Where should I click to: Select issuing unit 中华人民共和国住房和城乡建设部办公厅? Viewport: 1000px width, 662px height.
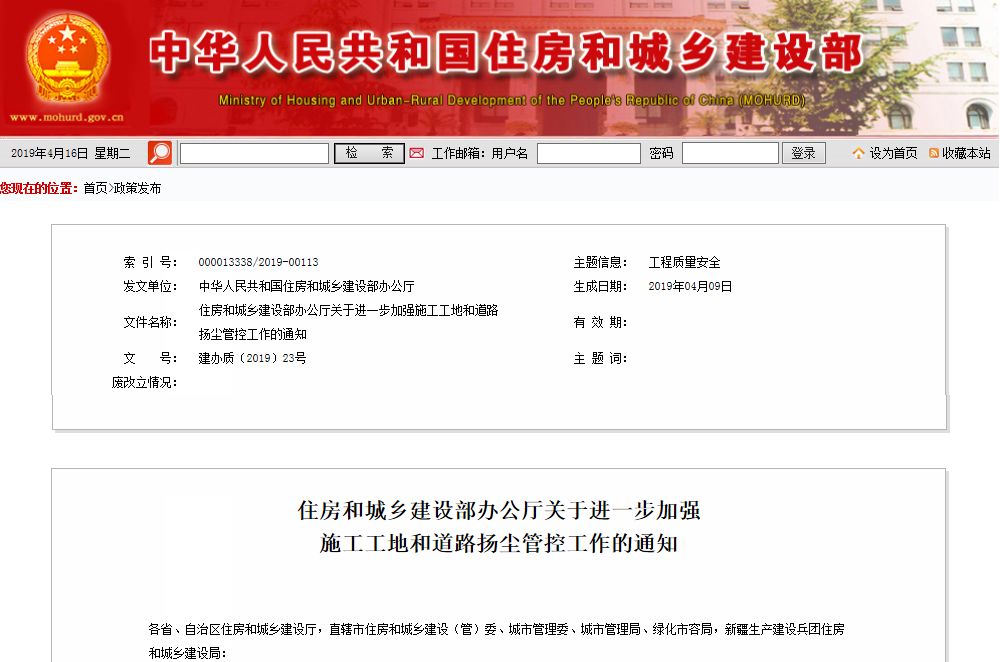(307, 286)
